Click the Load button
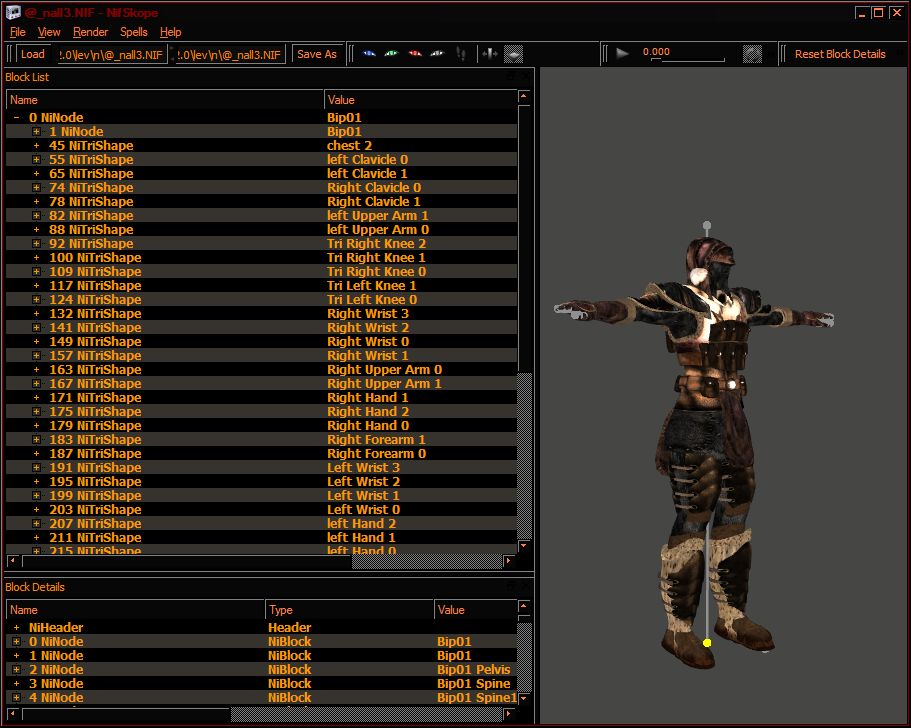Image resolution: width=911 pixels, height=728 pixels. (33, 54)
